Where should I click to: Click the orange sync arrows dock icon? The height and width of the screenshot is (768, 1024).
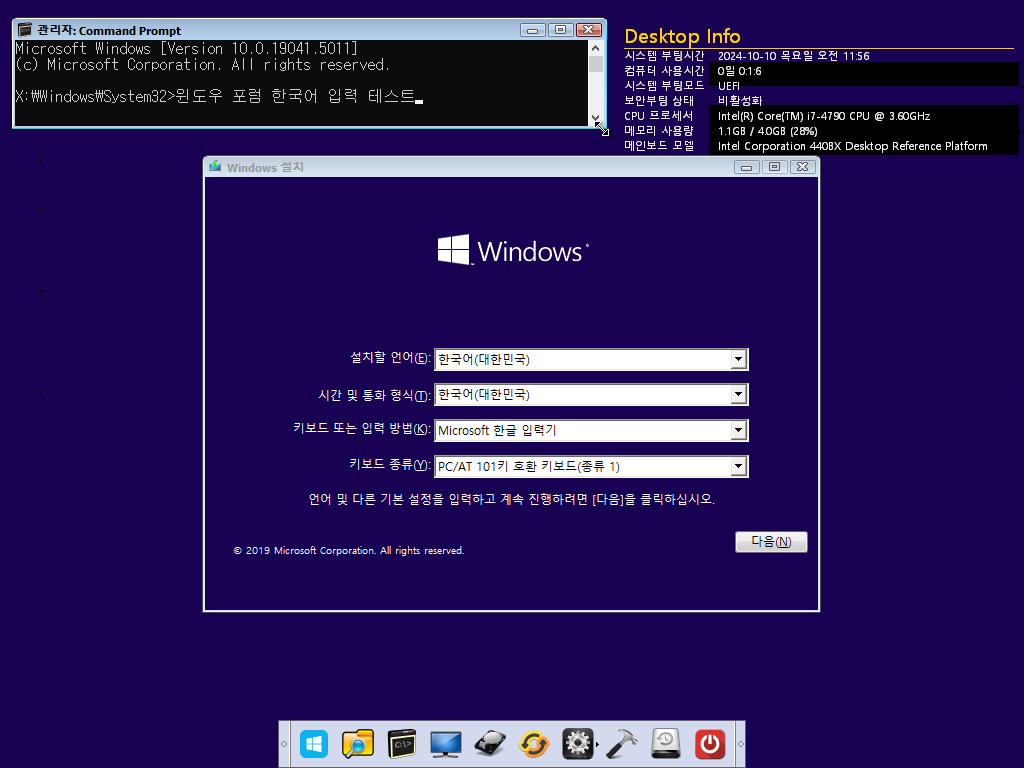point(534,744)
